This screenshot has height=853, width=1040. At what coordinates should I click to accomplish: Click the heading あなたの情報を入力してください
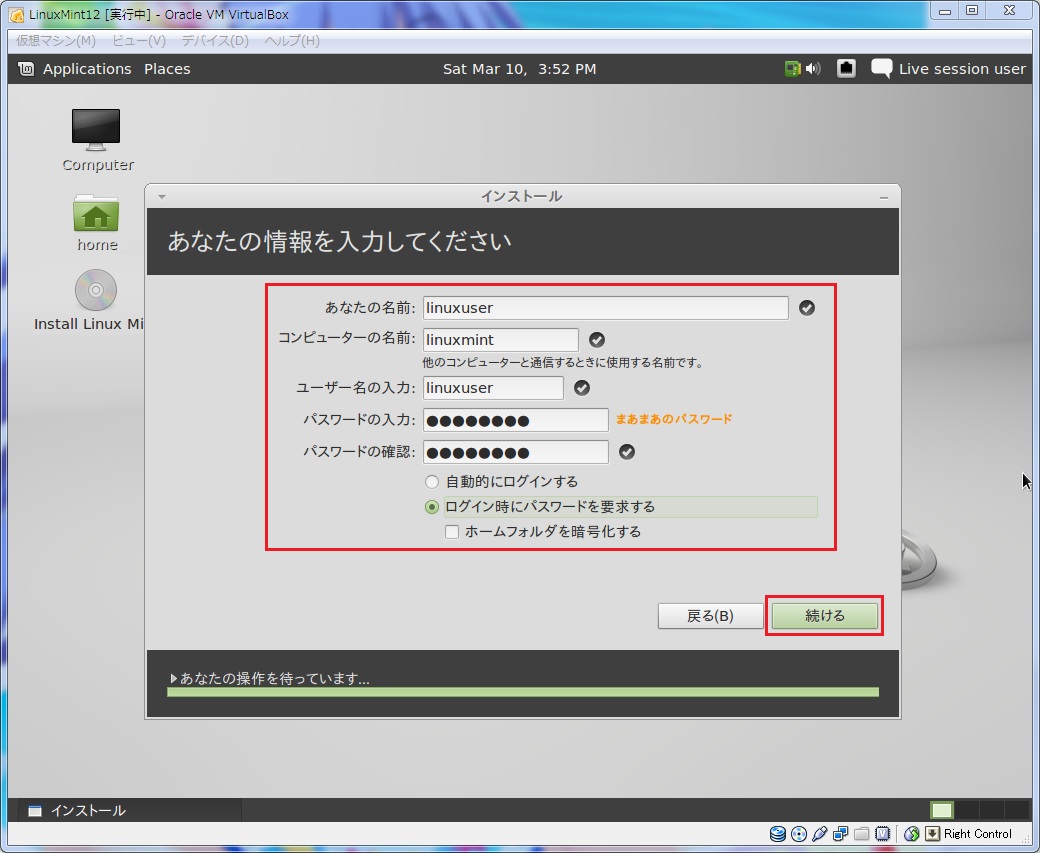pyautogui.click(x=340, y=241)
